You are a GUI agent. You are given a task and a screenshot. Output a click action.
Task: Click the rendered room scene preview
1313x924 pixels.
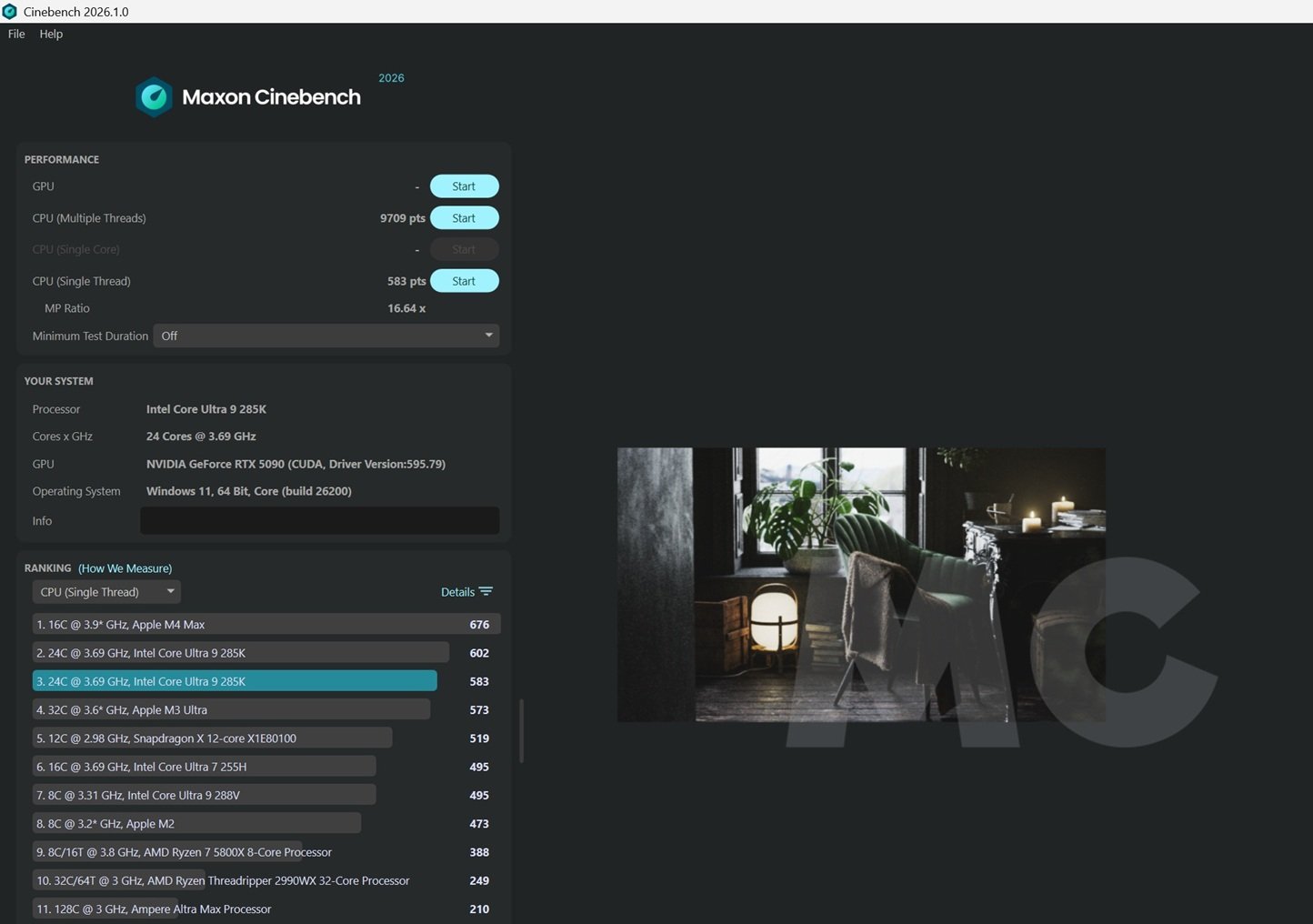pyautogui.click(x=860, y=584)
